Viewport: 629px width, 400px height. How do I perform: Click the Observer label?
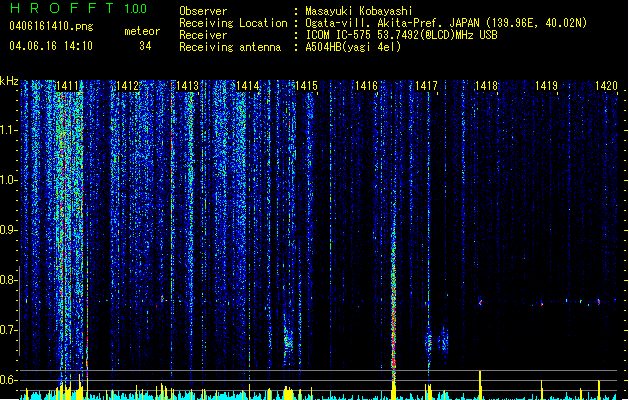click(203, 11)
